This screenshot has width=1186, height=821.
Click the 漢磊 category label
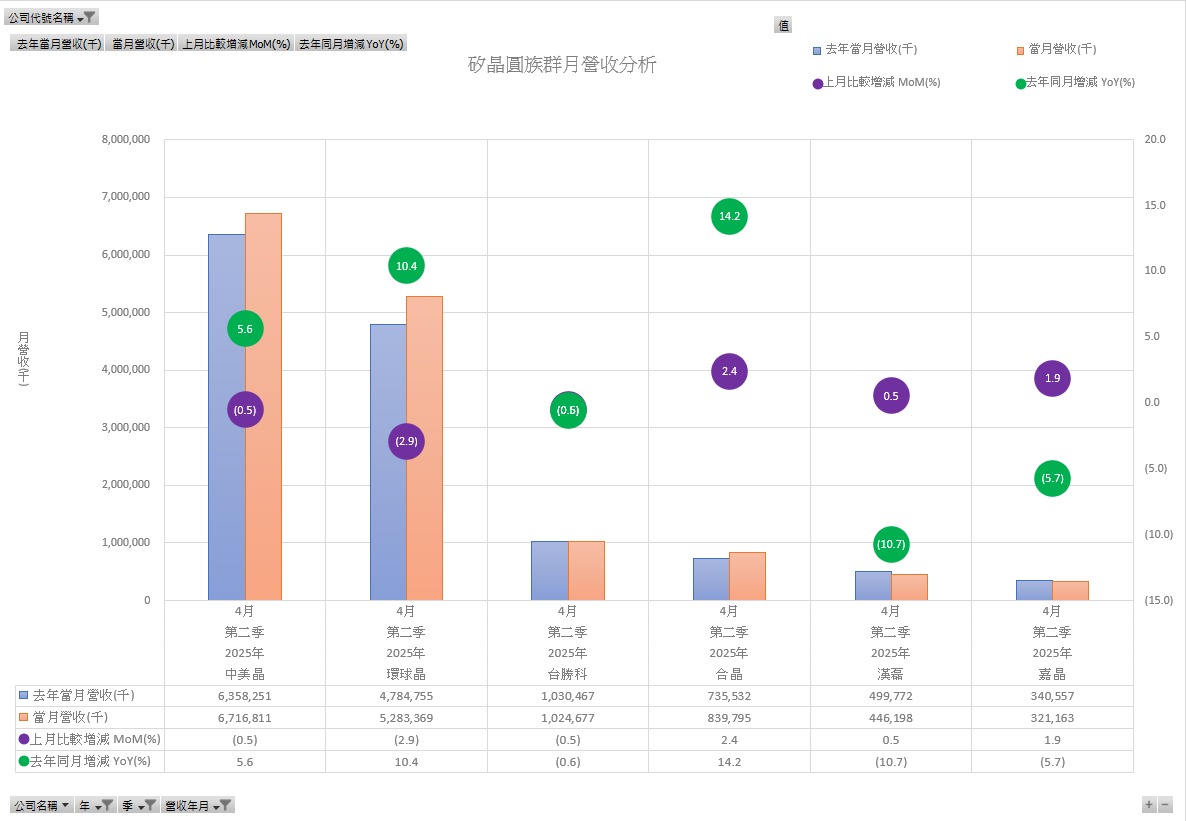coord(891,673)
